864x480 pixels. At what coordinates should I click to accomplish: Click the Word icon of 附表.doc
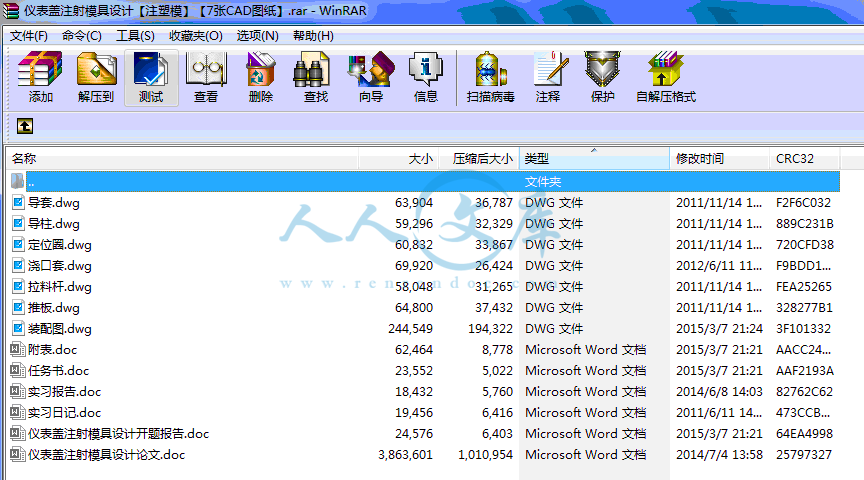(x=18, y=349)
